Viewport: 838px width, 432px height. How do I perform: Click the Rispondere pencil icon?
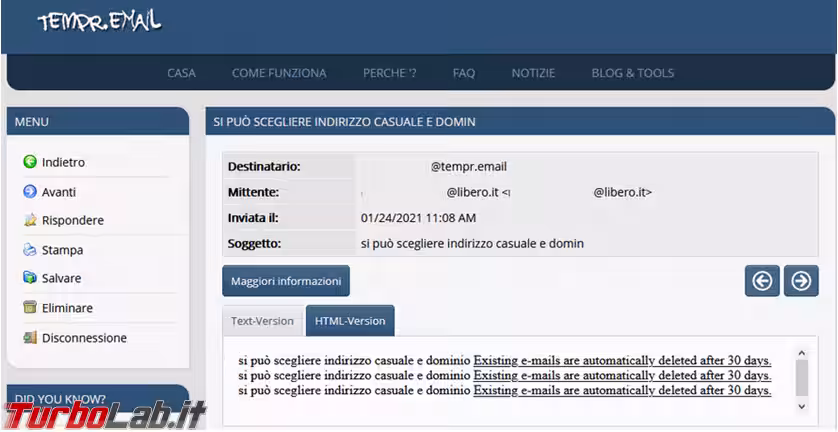pos(30,220)
